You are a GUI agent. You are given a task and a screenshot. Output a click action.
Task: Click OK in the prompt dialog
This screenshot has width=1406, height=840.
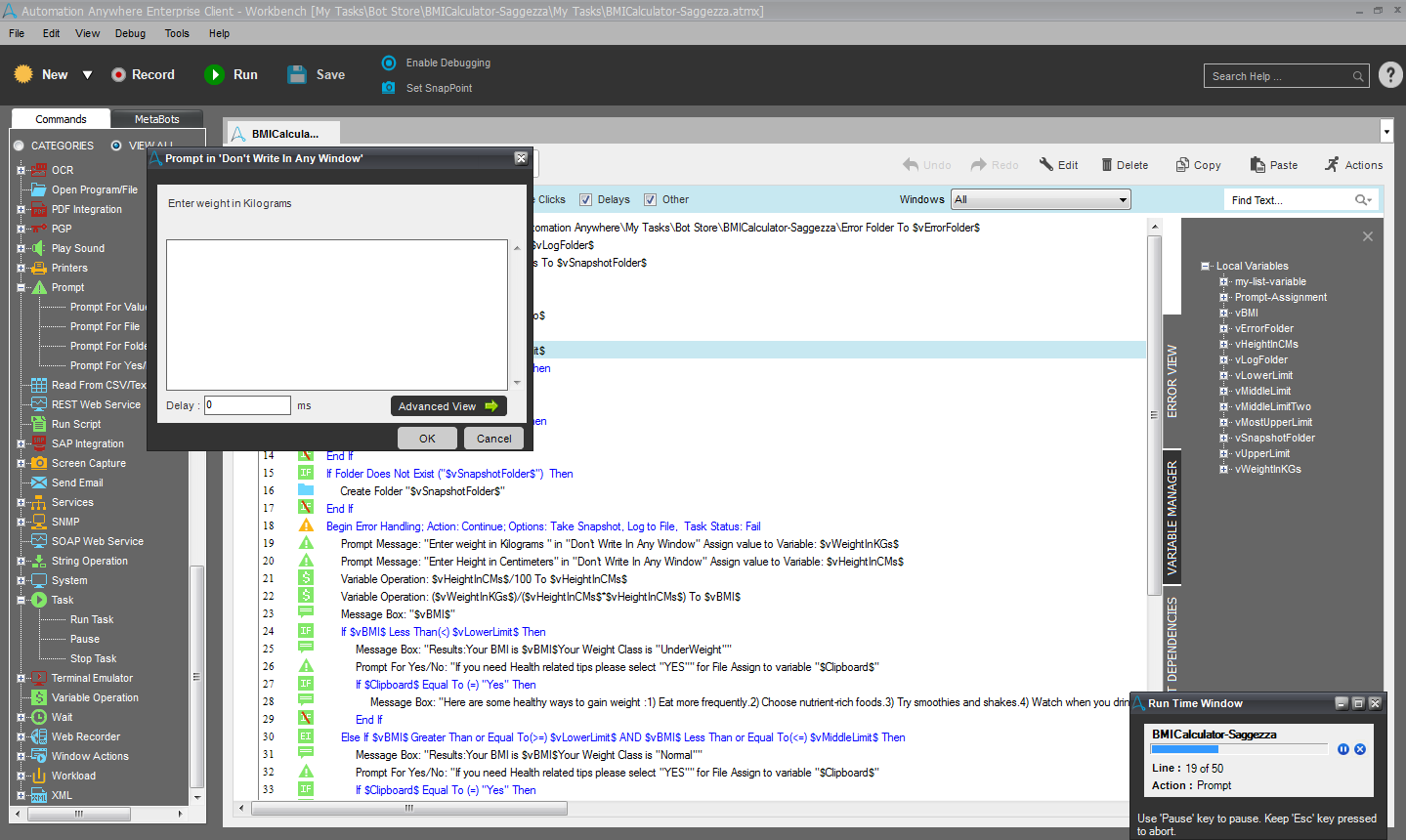click(x=427, y=439)
